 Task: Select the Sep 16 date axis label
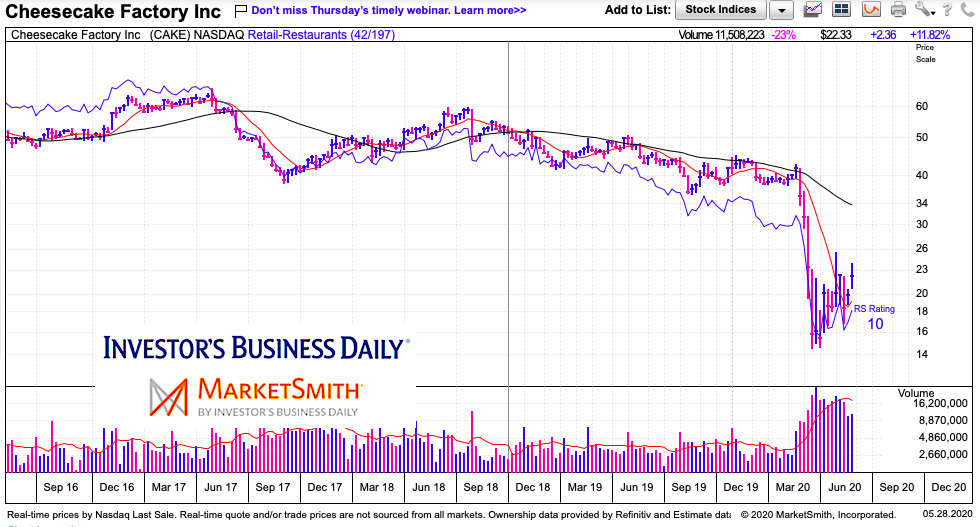coord(61,487)
